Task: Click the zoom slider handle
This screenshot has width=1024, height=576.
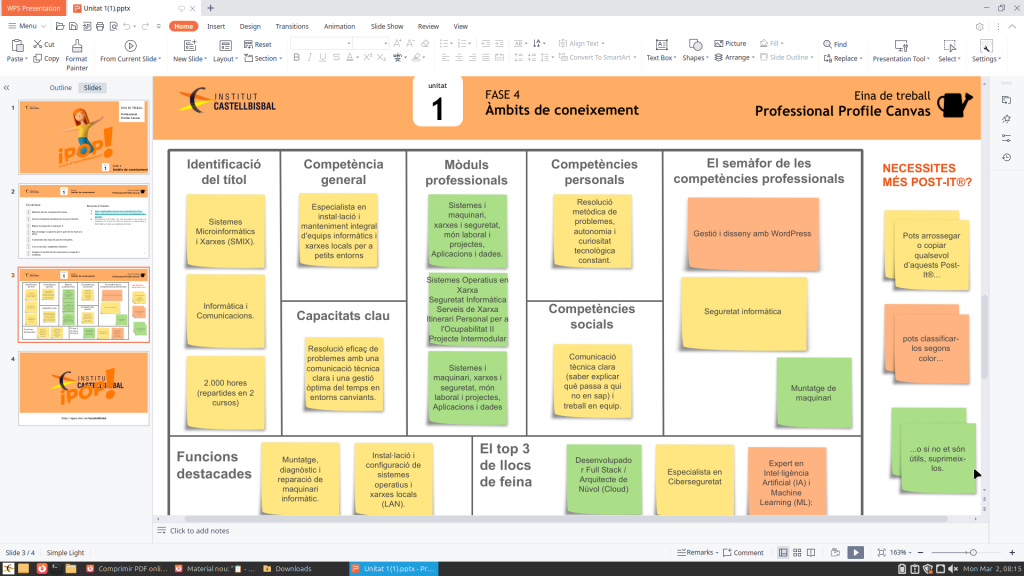Action: [972, 552]
